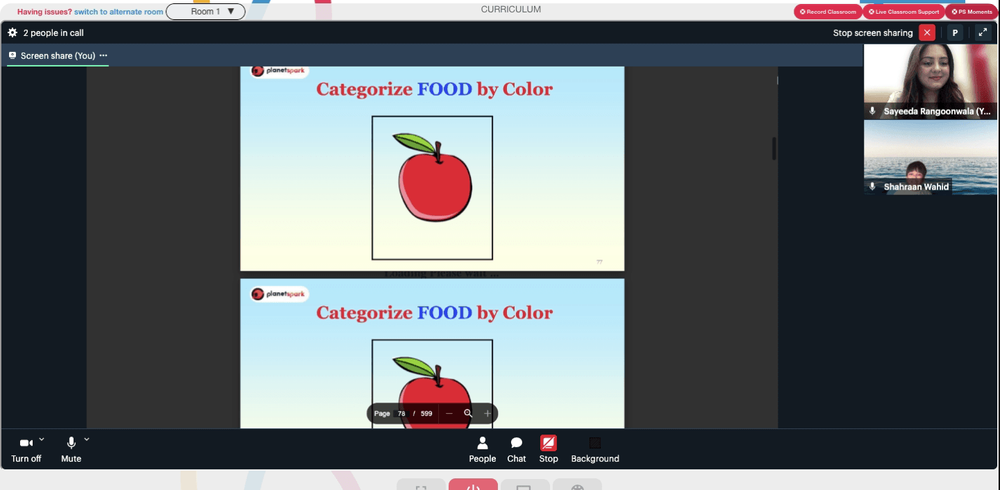This screenshot has height=490, width=1000.
Task: Click the Record Classroom button
Action: 828,11
